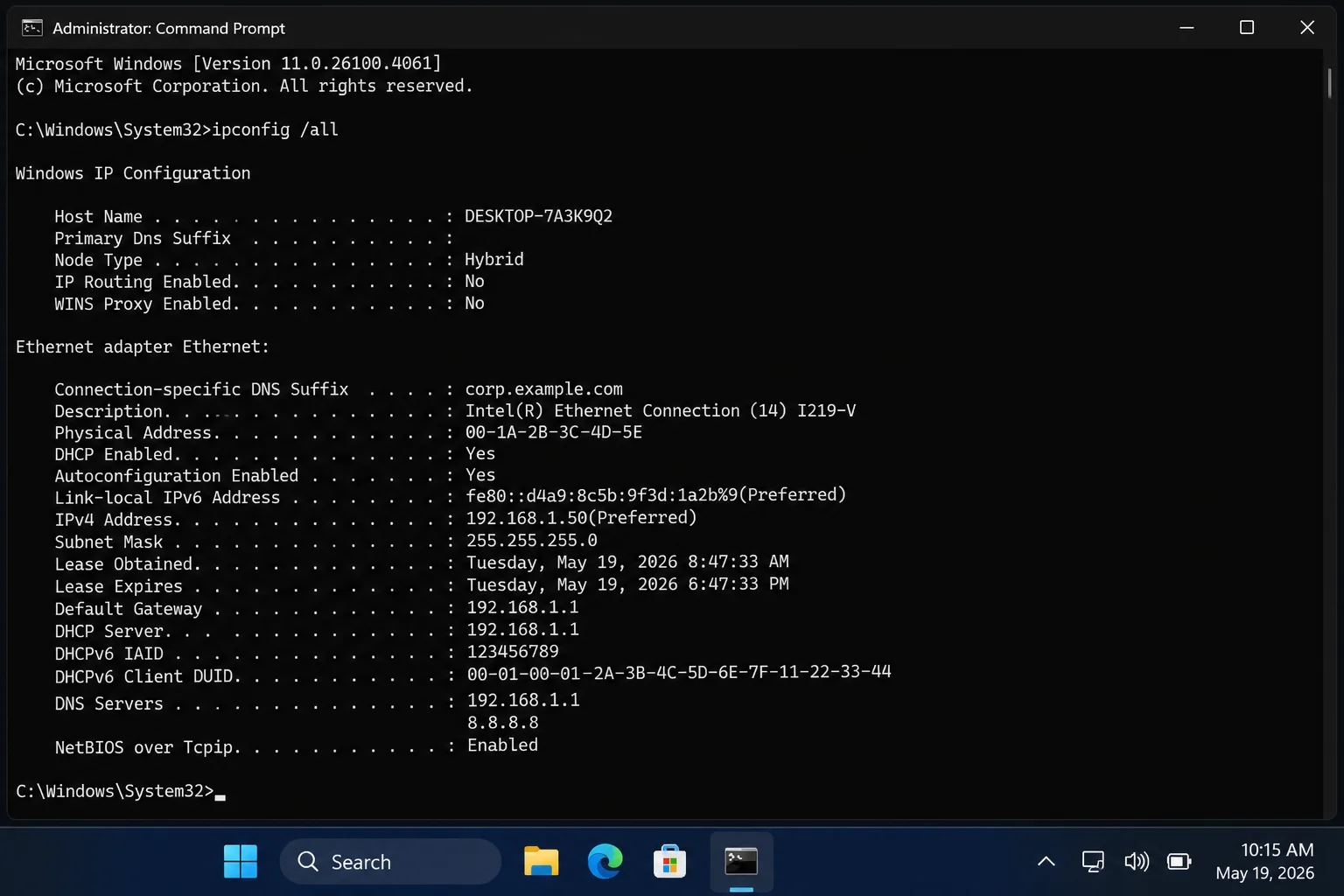Open File Explorer from the taskbar
Viewport: 1344px width, 896px height.
(541, 862)
